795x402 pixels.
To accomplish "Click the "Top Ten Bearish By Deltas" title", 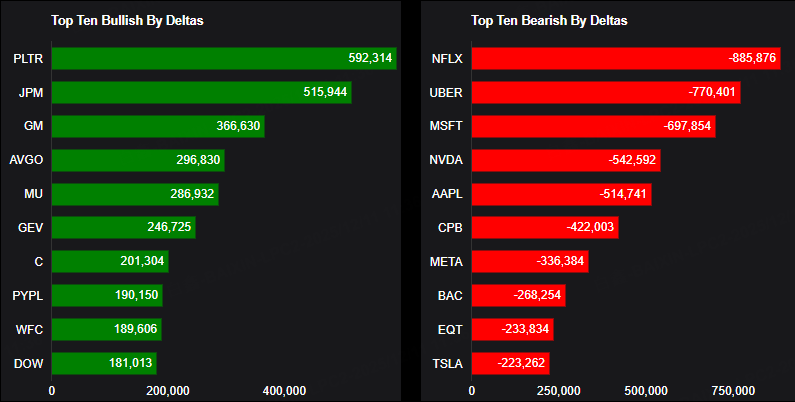I will coord(549,20).
